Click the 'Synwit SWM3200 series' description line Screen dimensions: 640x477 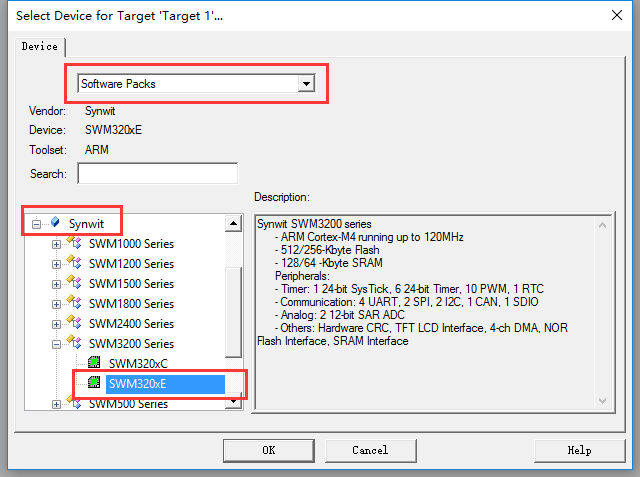point(314,224)
